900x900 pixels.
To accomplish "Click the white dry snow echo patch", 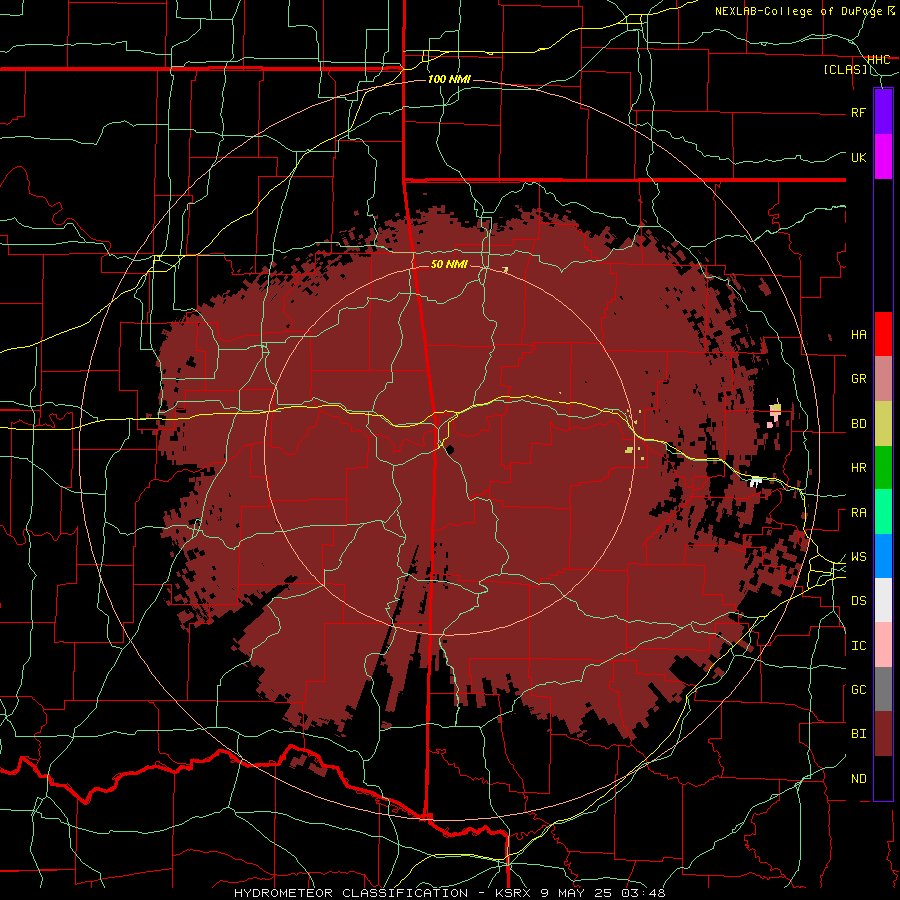I will coord(755,481).
